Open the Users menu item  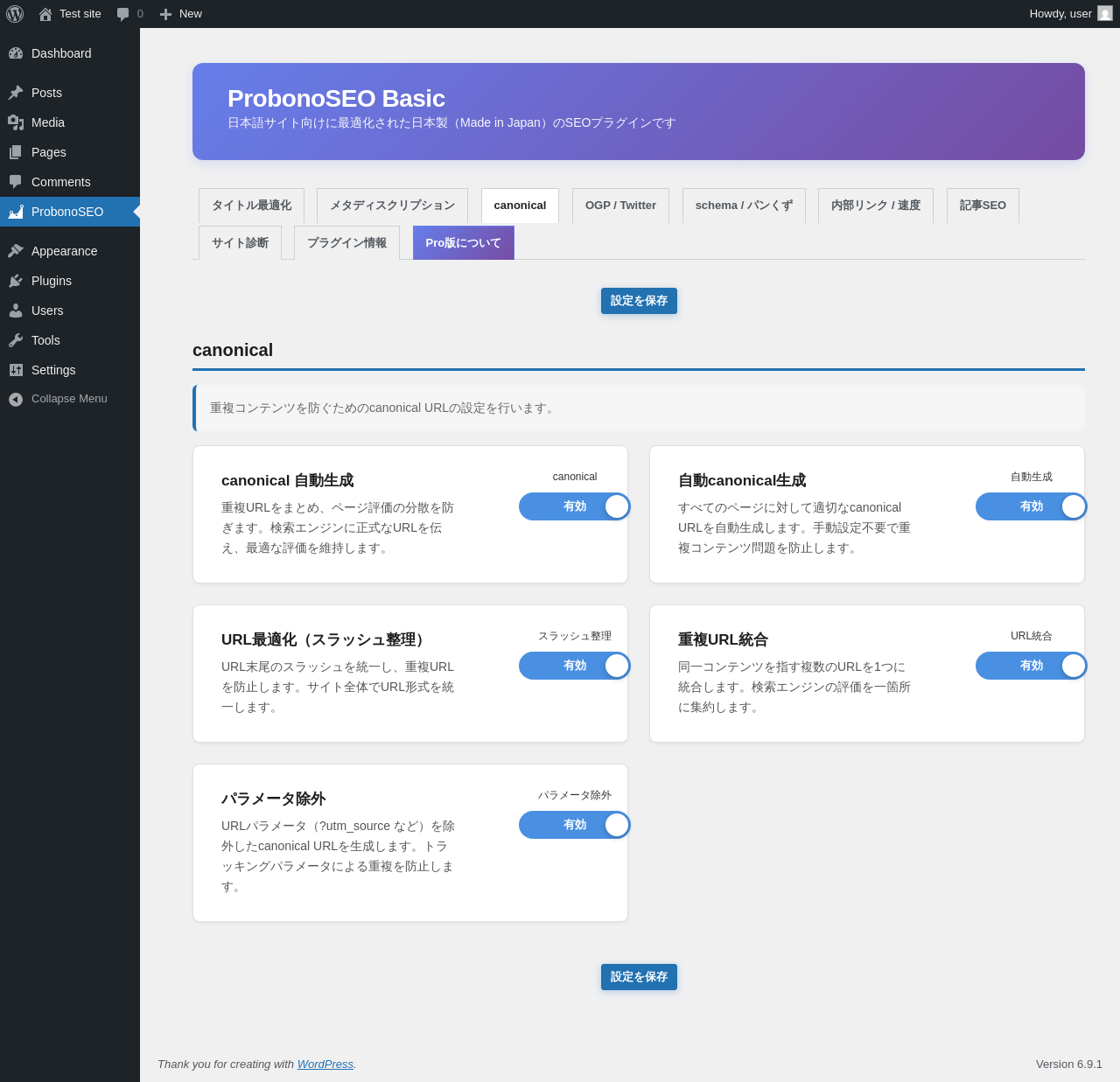(x=70, y=311)
